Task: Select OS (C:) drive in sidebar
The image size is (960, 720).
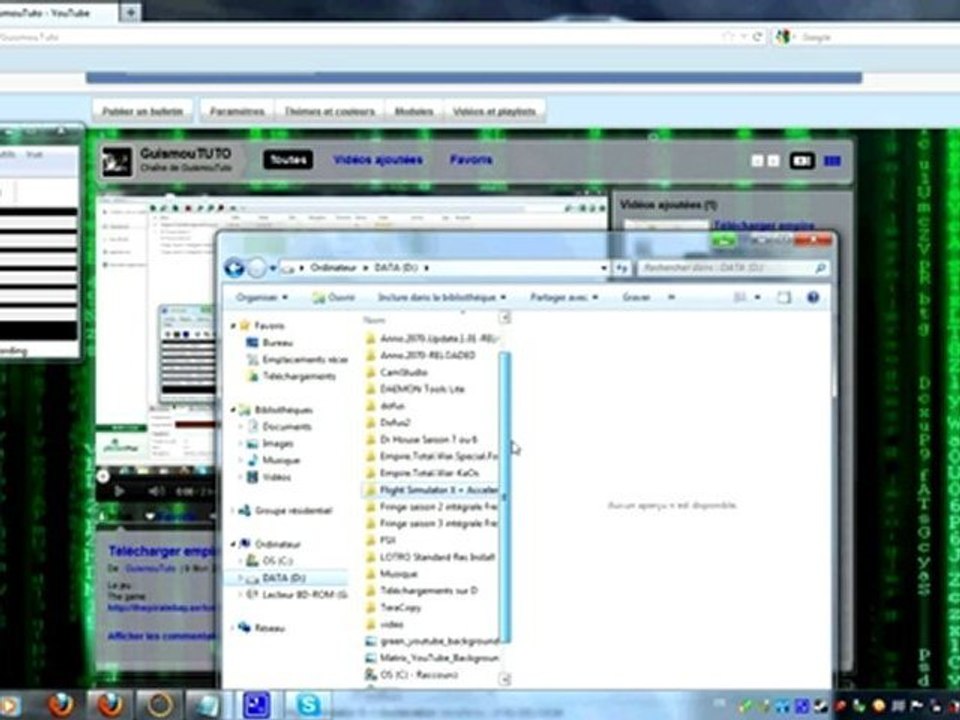Action: point(270,560)
